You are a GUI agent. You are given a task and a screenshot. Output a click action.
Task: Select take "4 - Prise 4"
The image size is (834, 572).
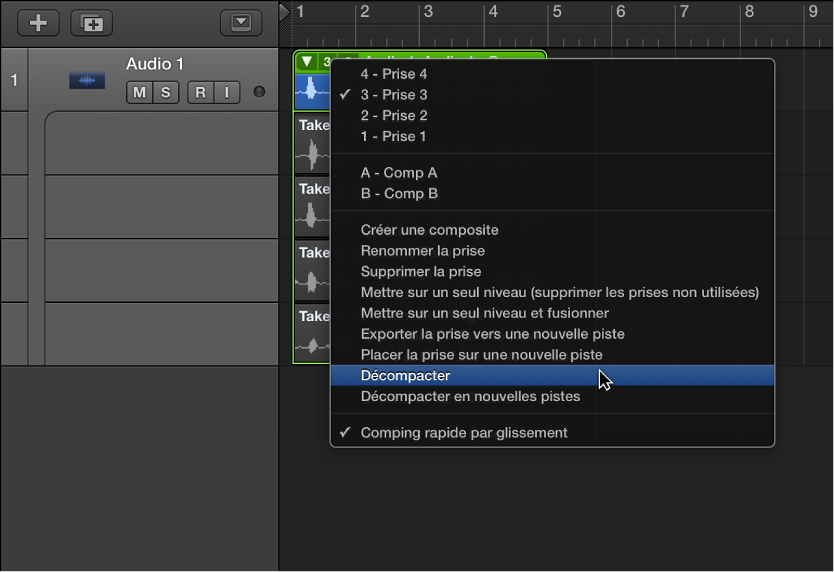click(x=394, y=74)
